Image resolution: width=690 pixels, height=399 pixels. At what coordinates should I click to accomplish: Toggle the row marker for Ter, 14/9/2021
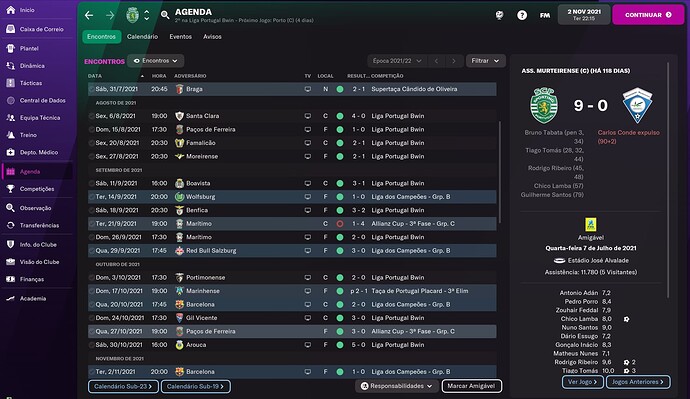(x=92, y=197)
